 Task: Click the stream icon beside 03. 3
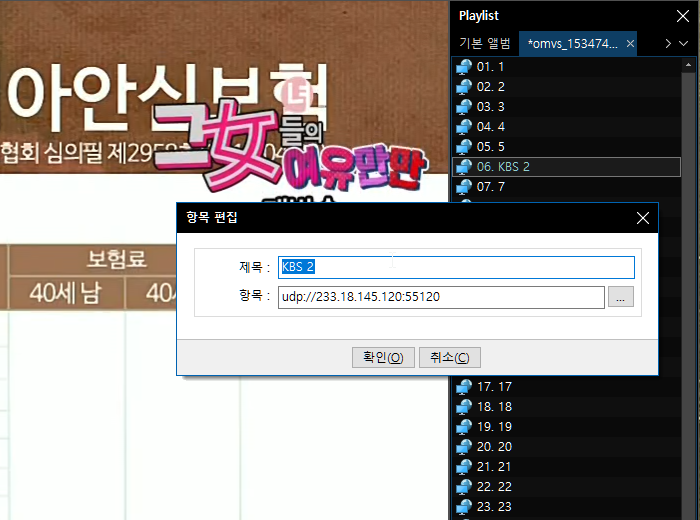(464, 107)
